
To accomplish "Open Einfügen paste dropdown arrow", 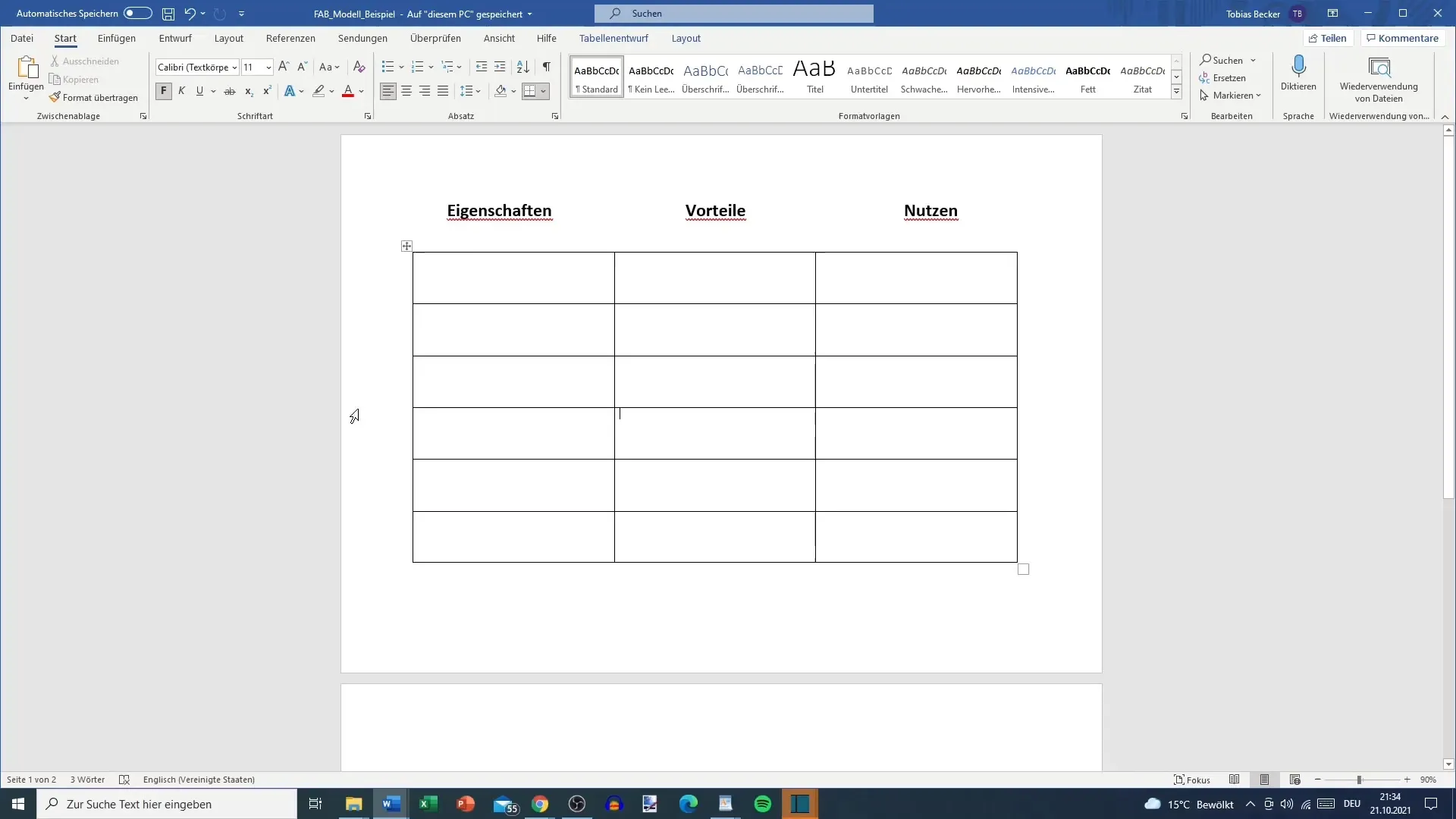I will click(26, 99).
